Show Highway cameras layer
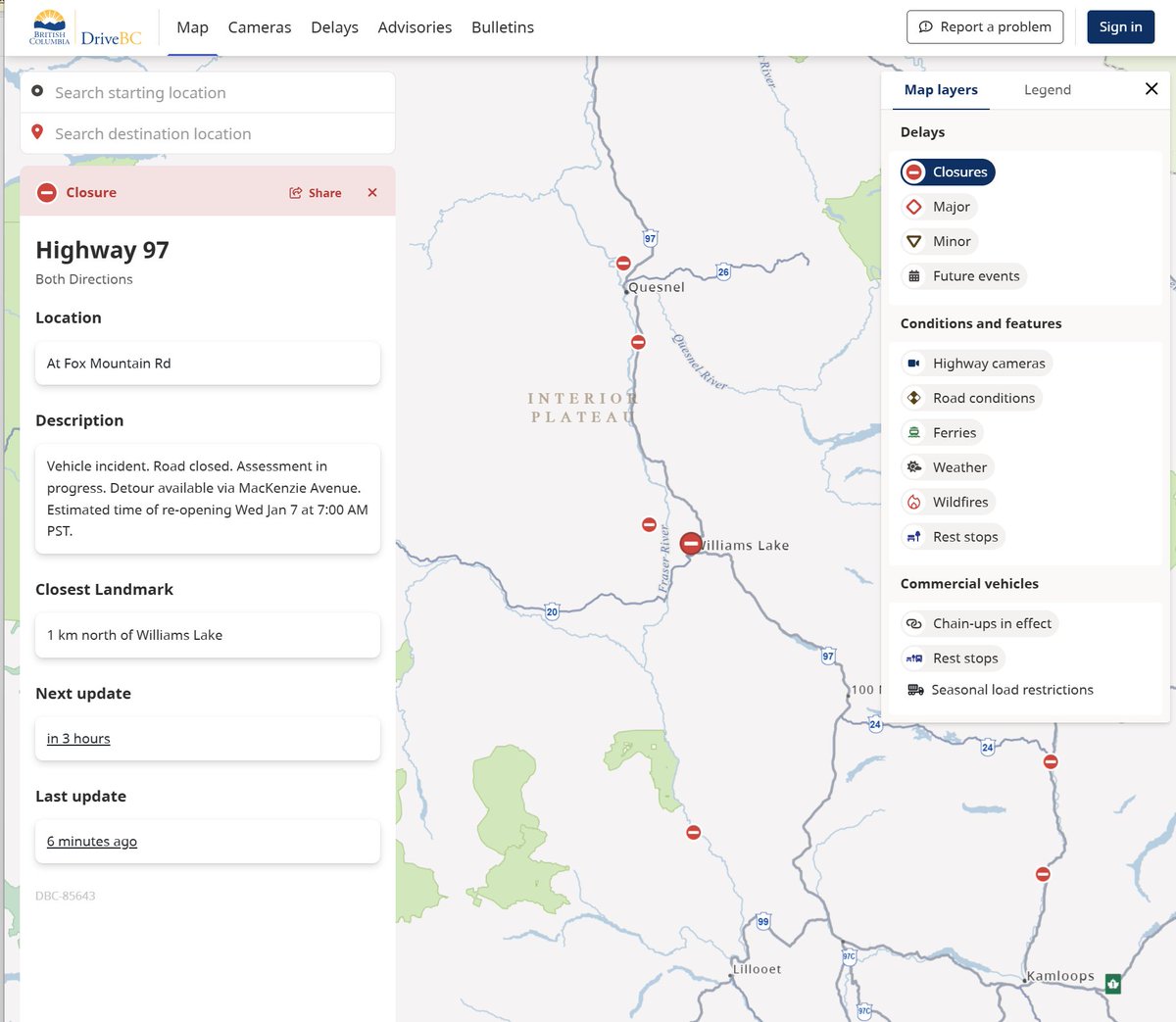 click(976, 364)
